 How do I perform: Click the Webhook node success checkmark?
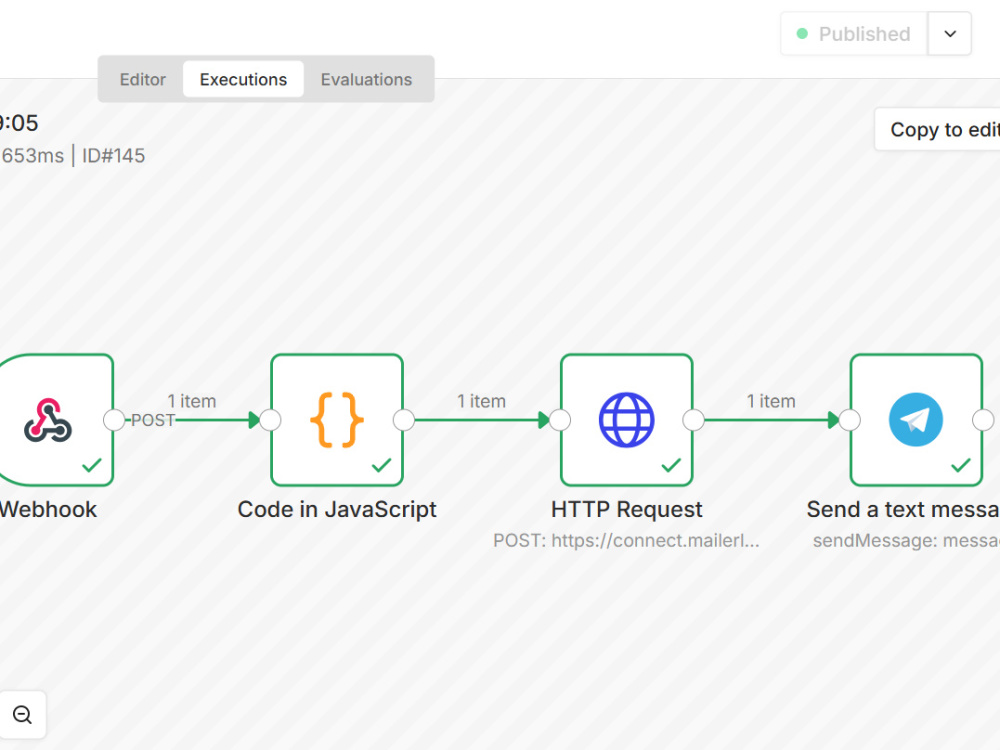[x=92, y=465]
